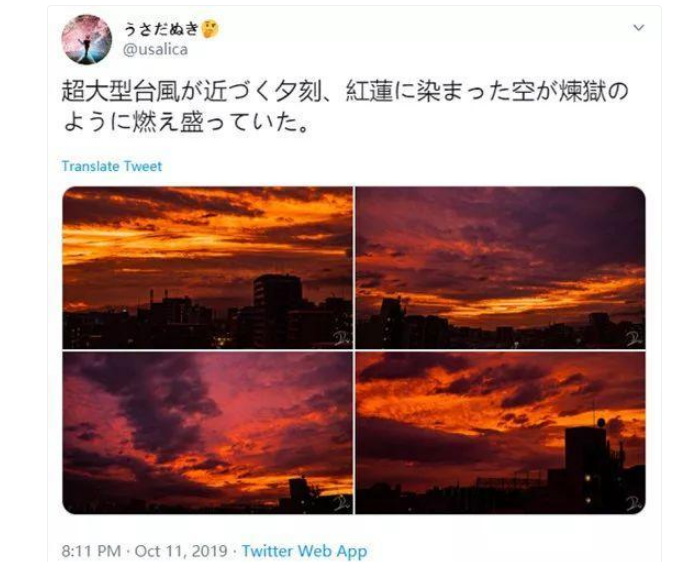Screen dimensions: 689x562
Task: Open the top-right purple sky photo
Action: 500,268
